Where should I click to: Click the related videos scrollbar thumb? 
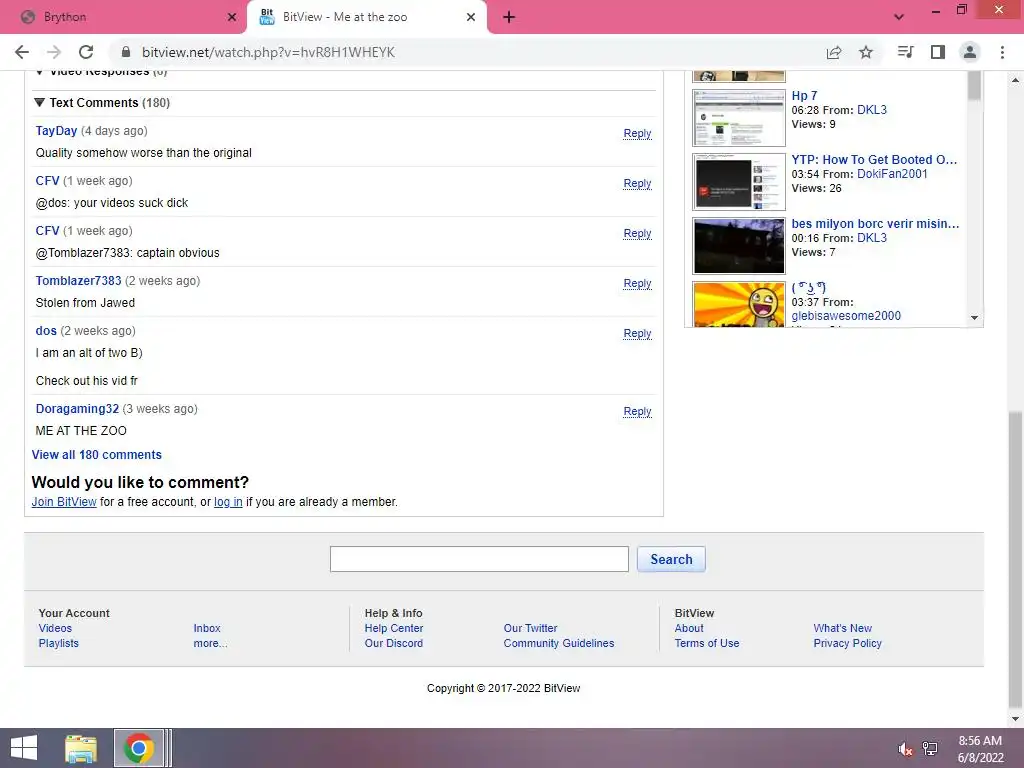pos(974,86)
